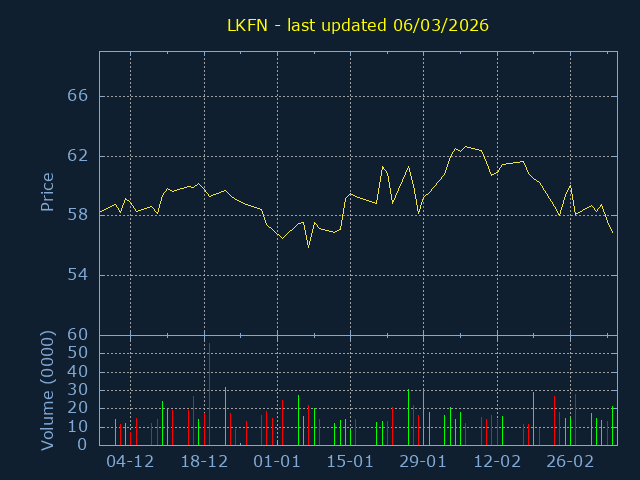Click the highest peak of the price line

465,146
